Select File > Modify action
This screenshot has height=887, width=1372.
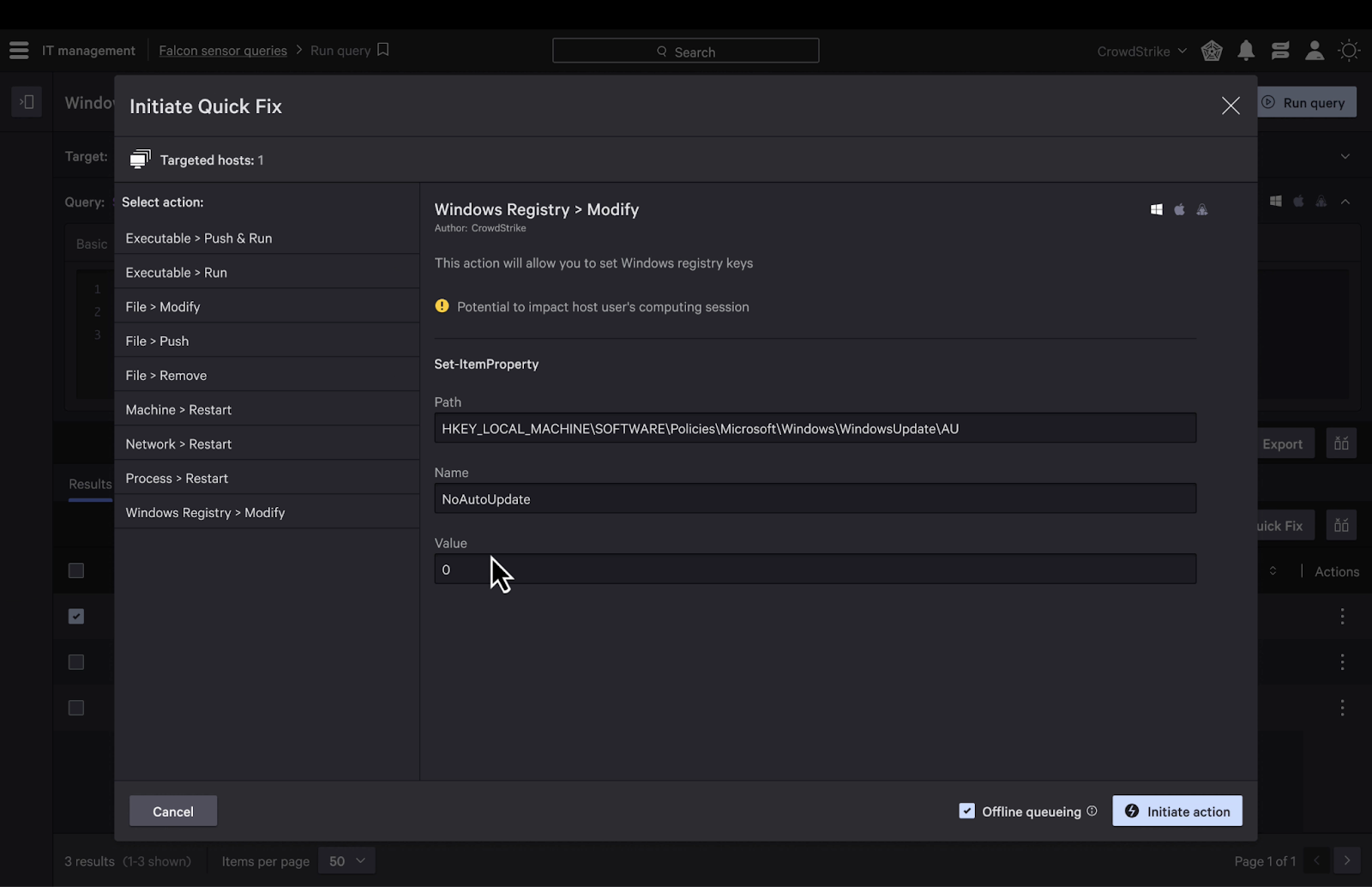pos(267,306)
